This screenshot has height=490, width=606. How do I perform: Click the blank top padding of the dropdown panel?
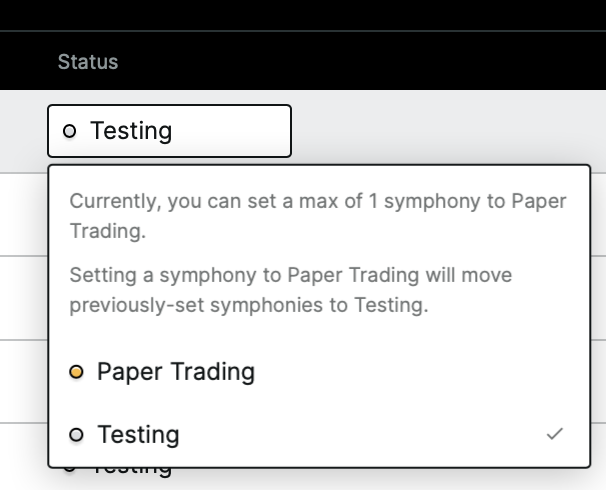coord(318,175)
